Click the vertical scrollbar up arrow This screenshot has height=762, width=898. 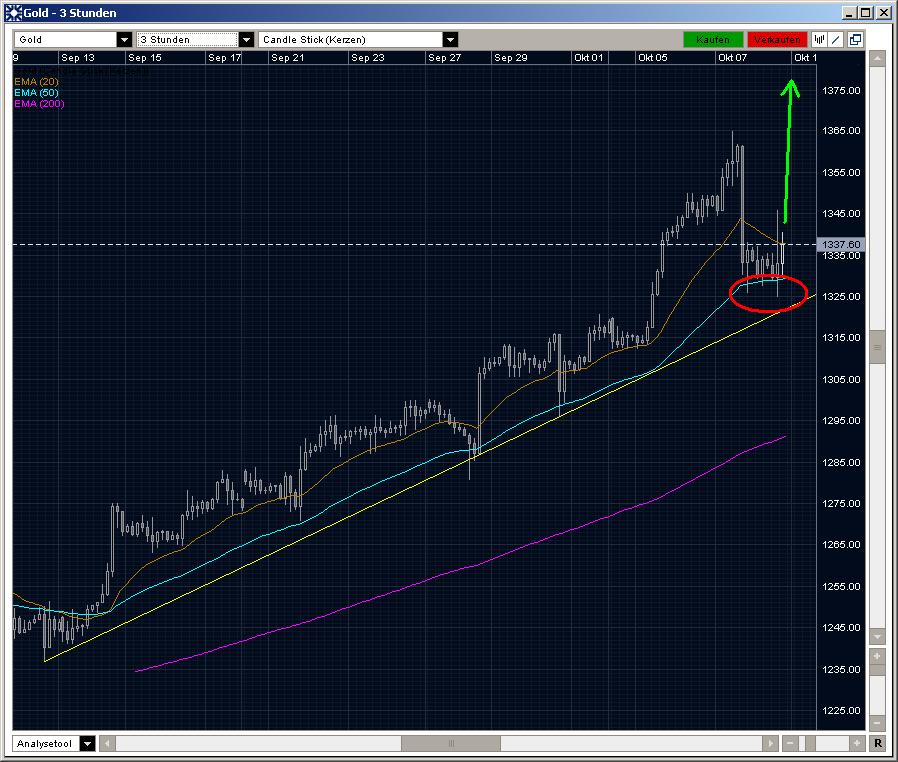pyautogui.click(x=877, y=58)
